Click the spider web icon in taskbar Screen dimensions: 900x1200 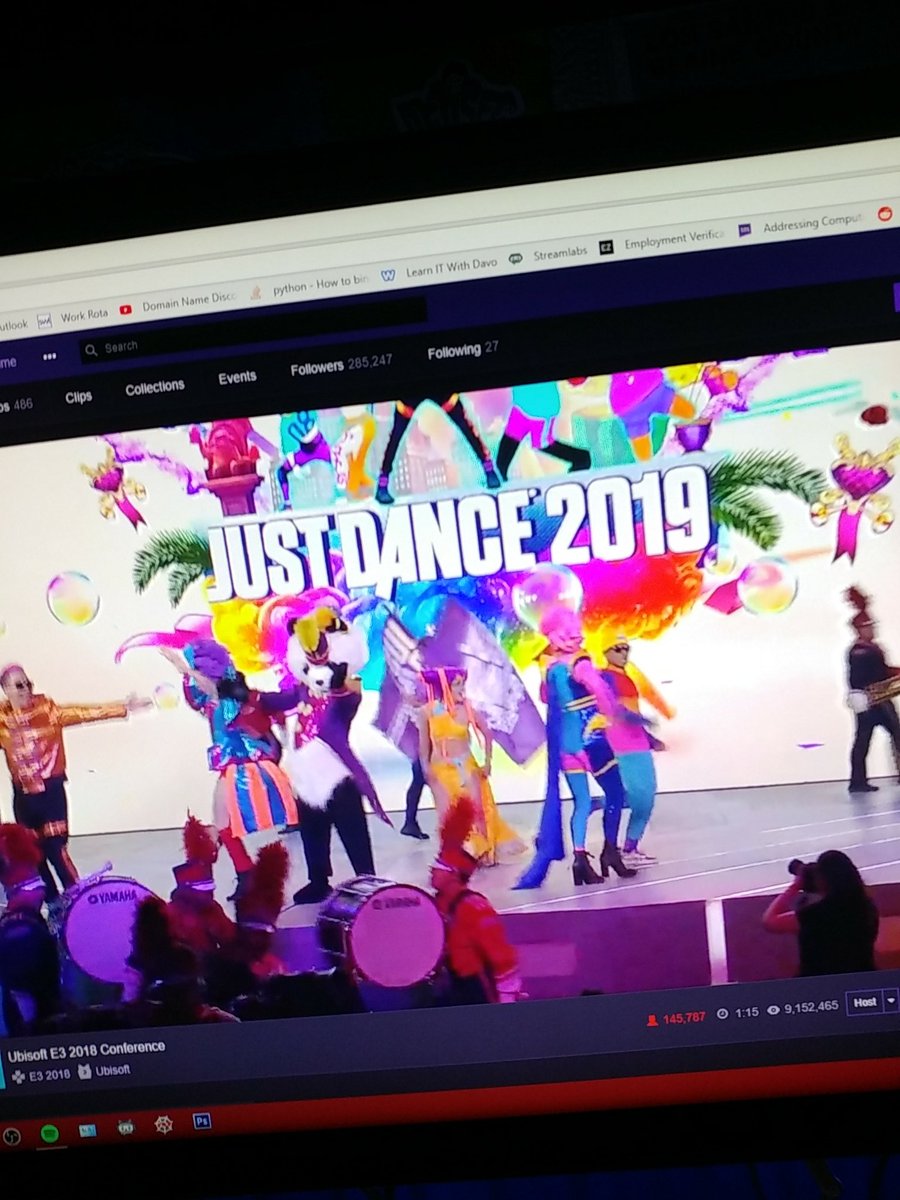pos(163,1124)
